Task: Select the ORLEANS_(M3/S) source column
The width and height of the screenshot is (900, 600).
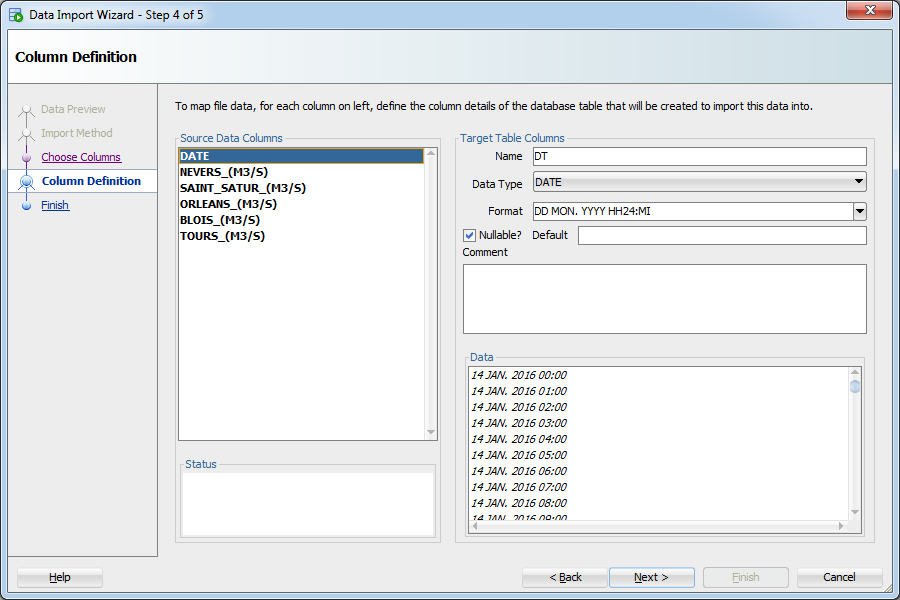Action: point(228,204)
